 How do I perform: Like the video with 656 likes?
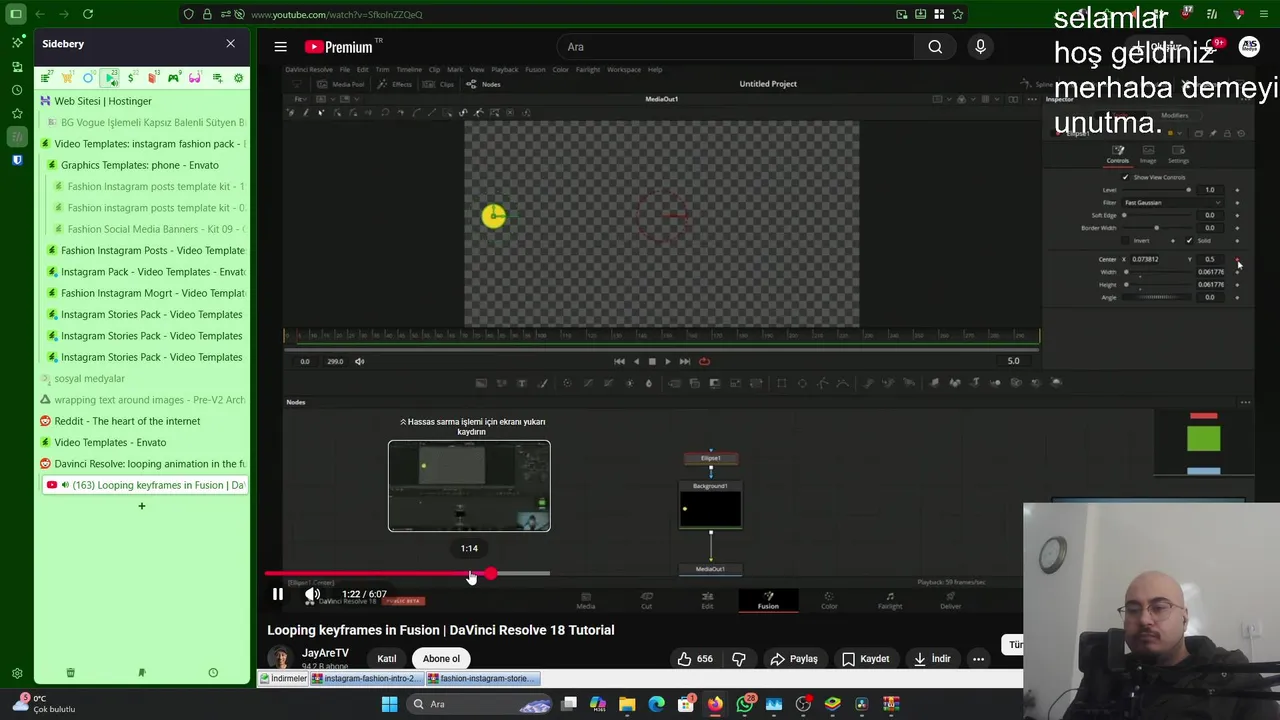(695, 659)
